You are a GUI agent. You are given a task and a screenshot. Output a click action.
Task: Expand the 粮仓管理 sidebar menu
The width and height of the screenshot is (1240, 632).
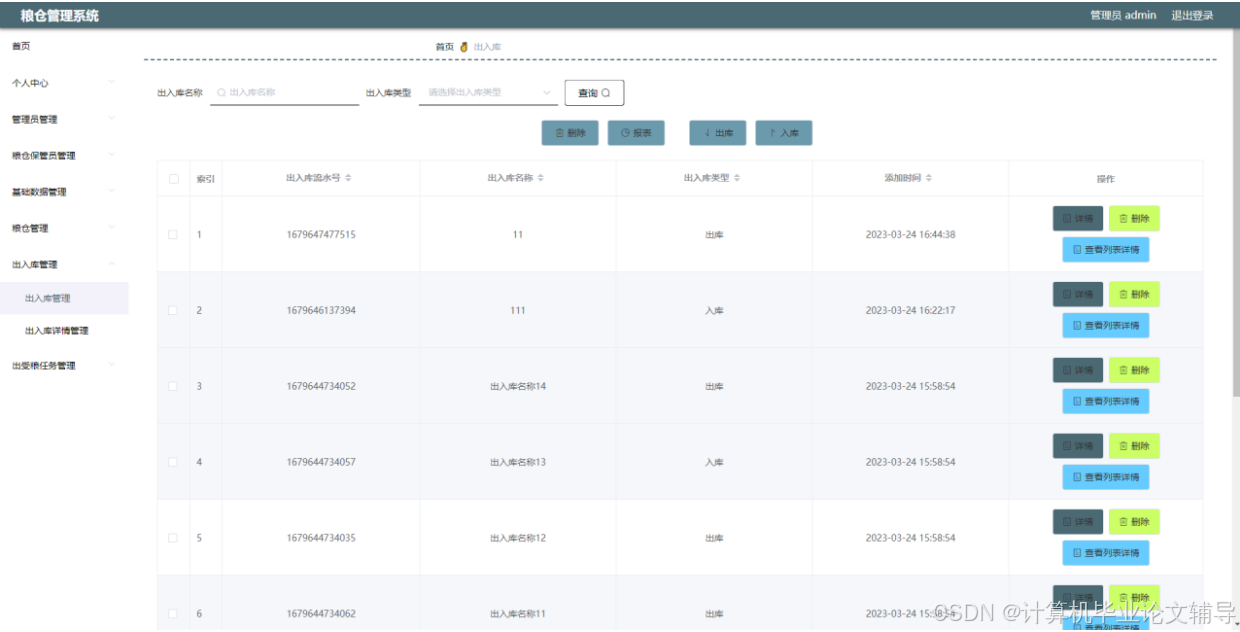click(x=64, y=228)
